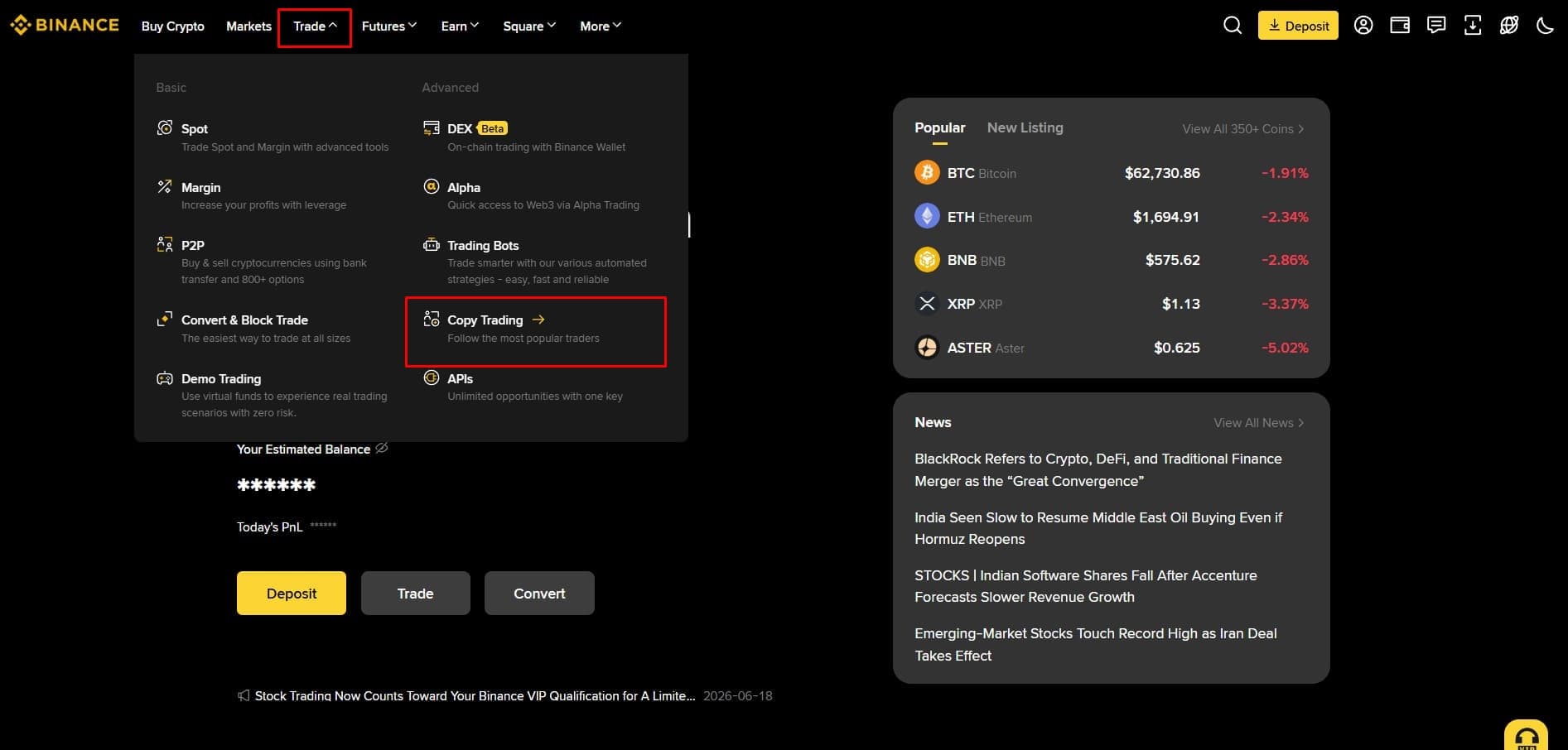Click the Beta badge next to DEX
1568x750 pixels.
(x=493, y=128)
